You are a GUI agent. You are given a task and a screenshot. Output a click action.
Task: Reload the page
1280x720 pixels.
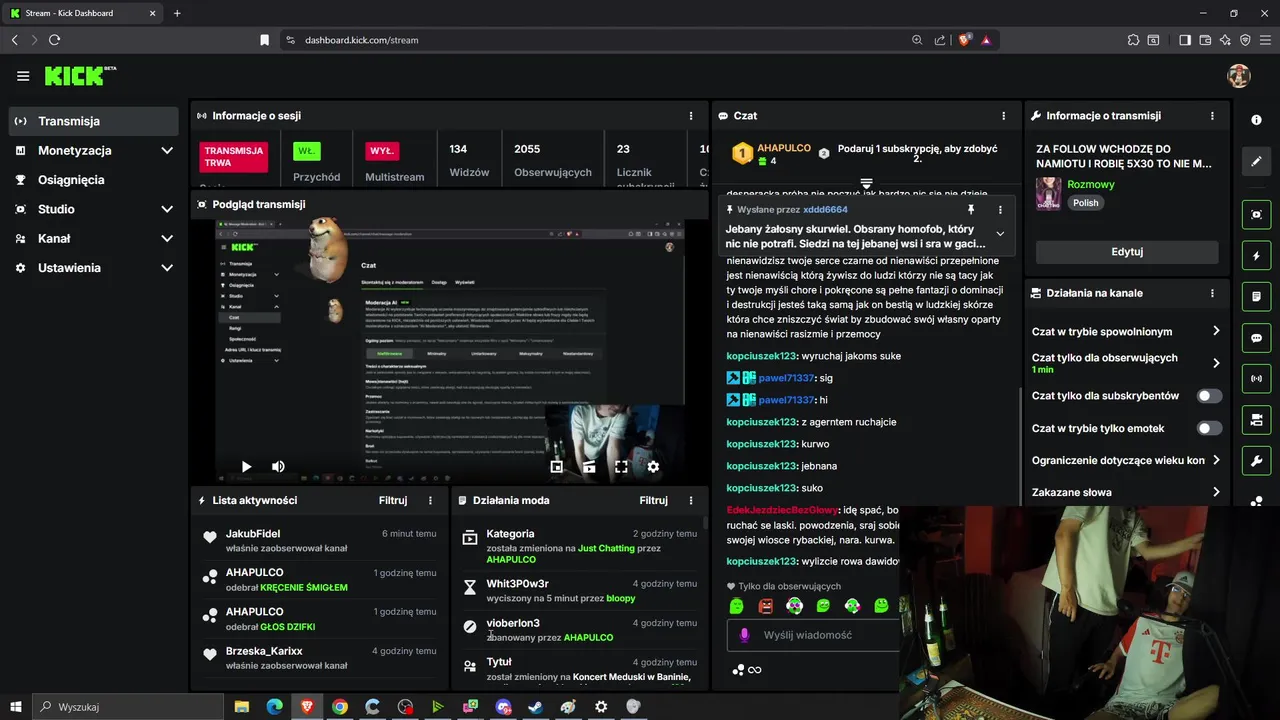coord(54,40)
